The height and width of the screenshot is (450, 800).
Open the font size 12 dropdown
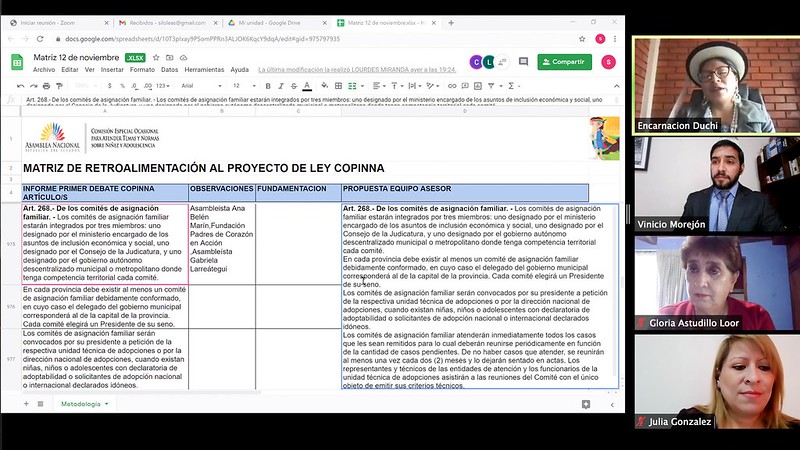(x=244, y=86)
